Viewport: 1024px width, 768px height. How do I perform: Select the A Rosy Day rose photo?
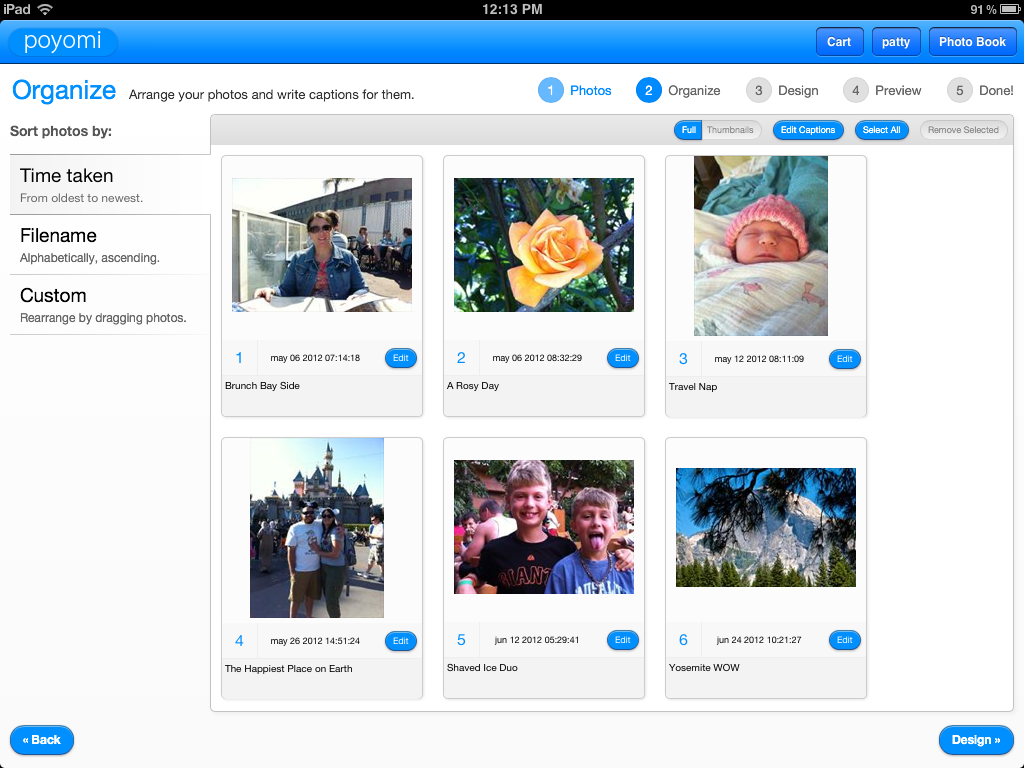[544, 245]
